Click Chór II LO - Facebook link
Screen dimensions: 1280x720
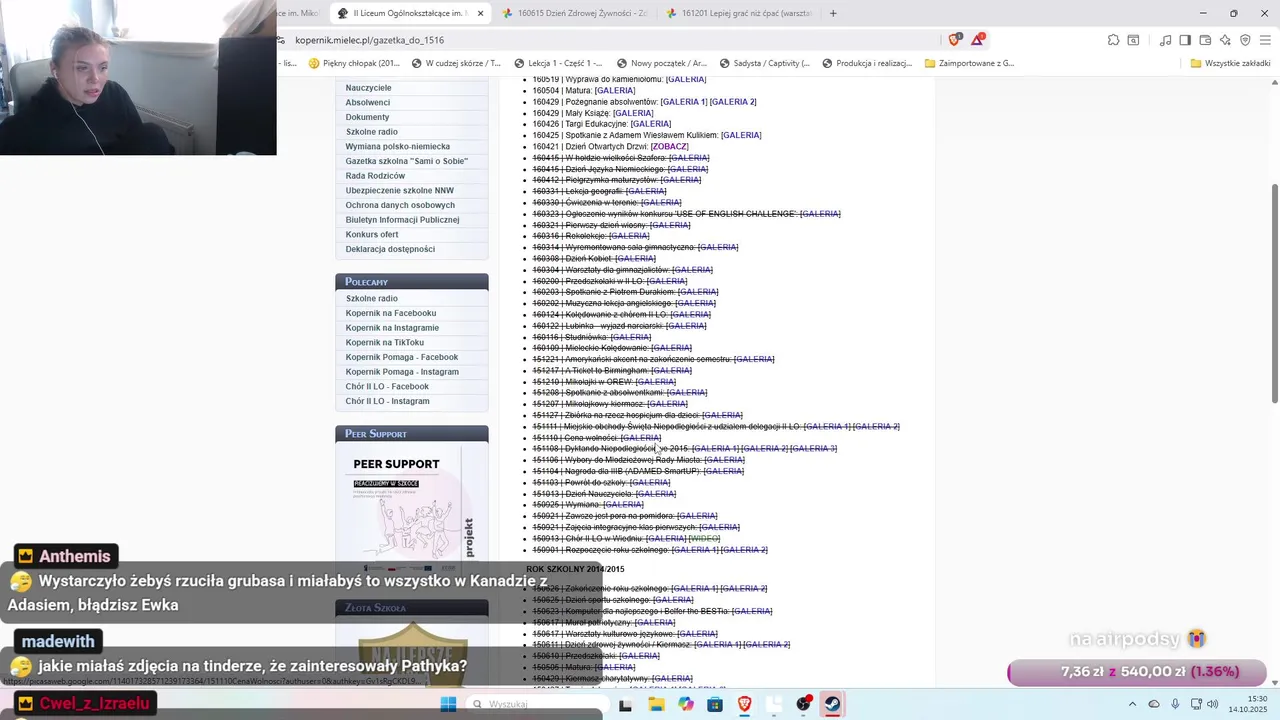(x=387, y=386)
